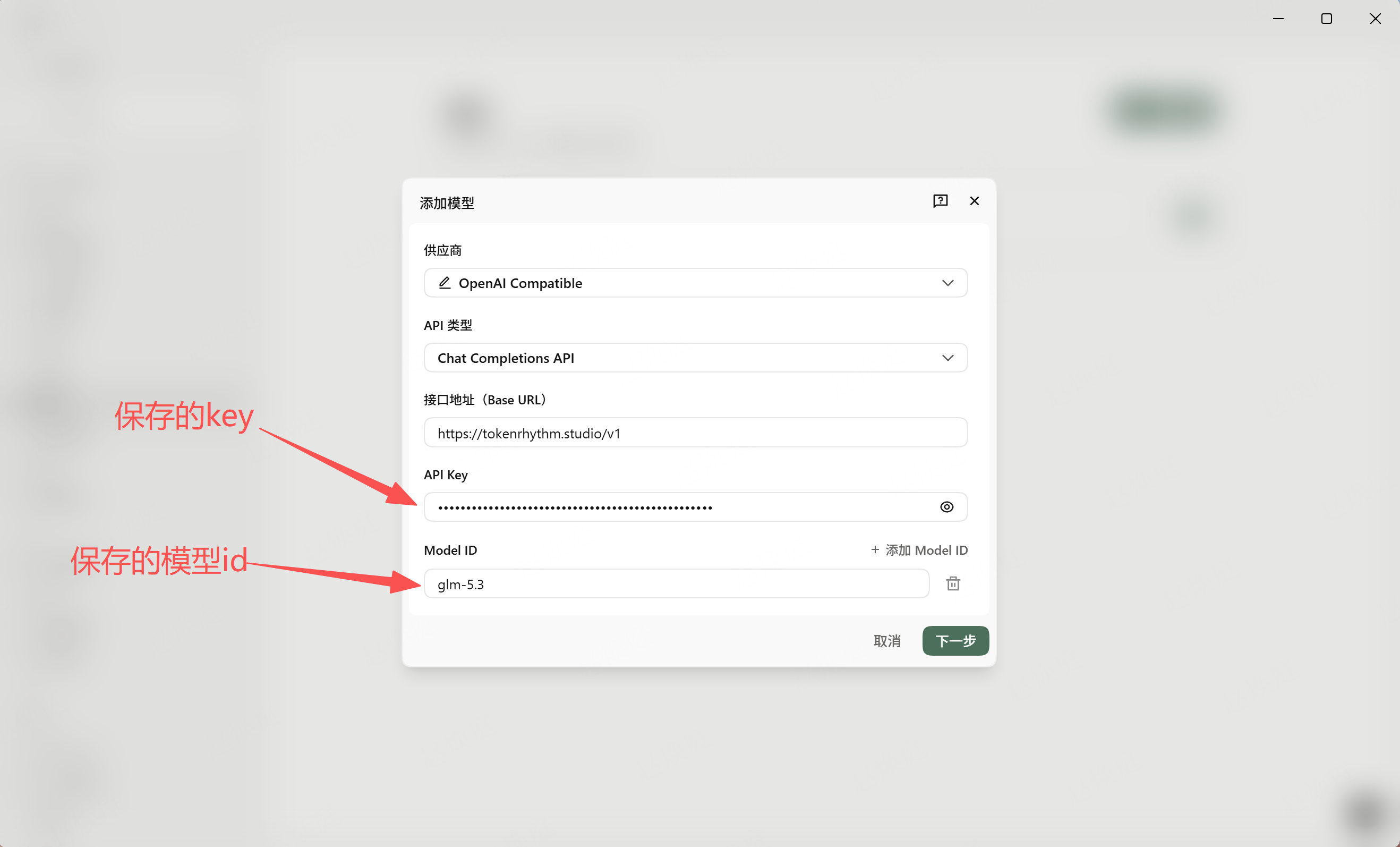Click 取消 to cancel
The height and width of the screenshot is (847, 1400).
887,641
